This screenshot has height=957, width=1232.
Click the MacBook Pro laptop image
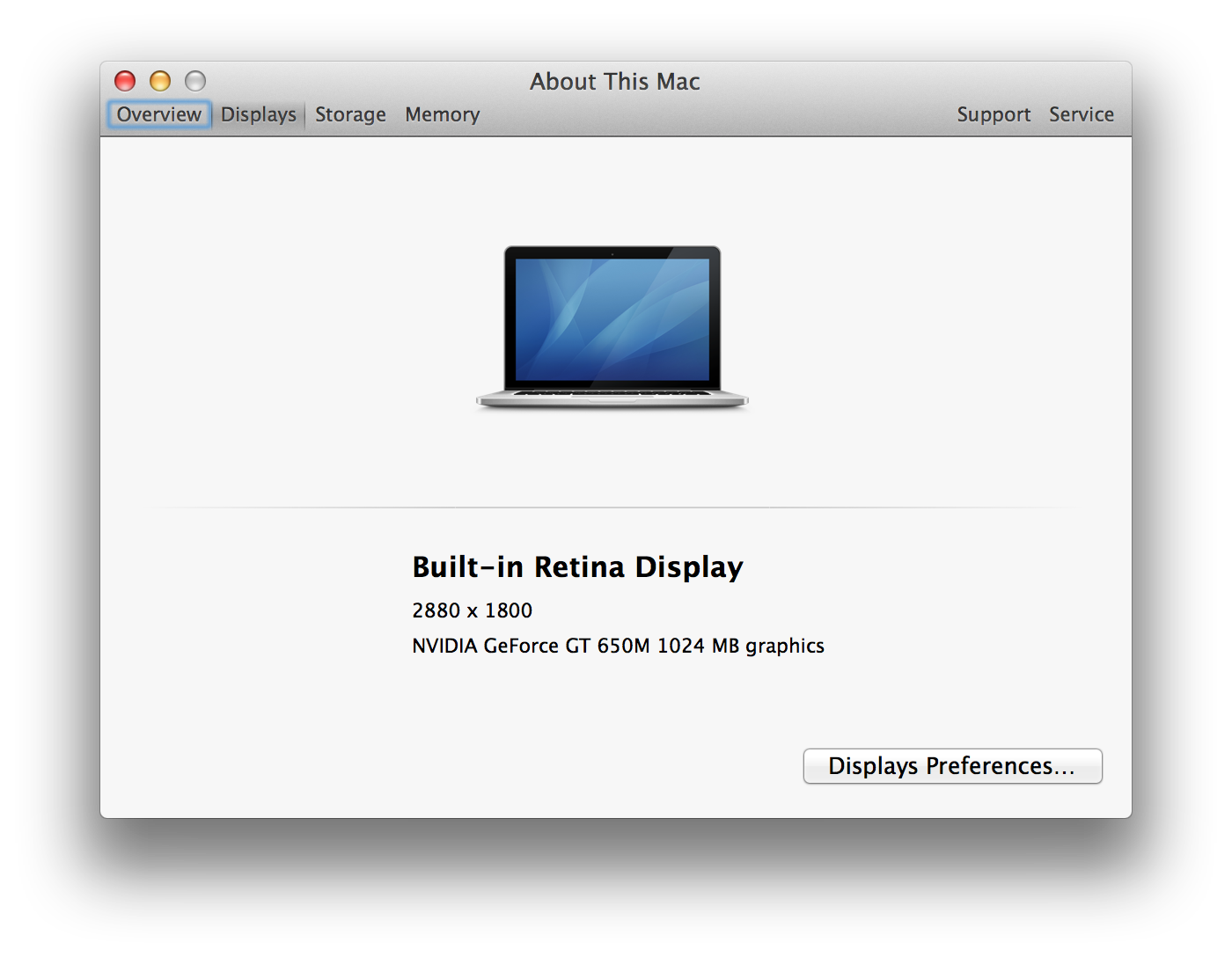coord(612,327)
